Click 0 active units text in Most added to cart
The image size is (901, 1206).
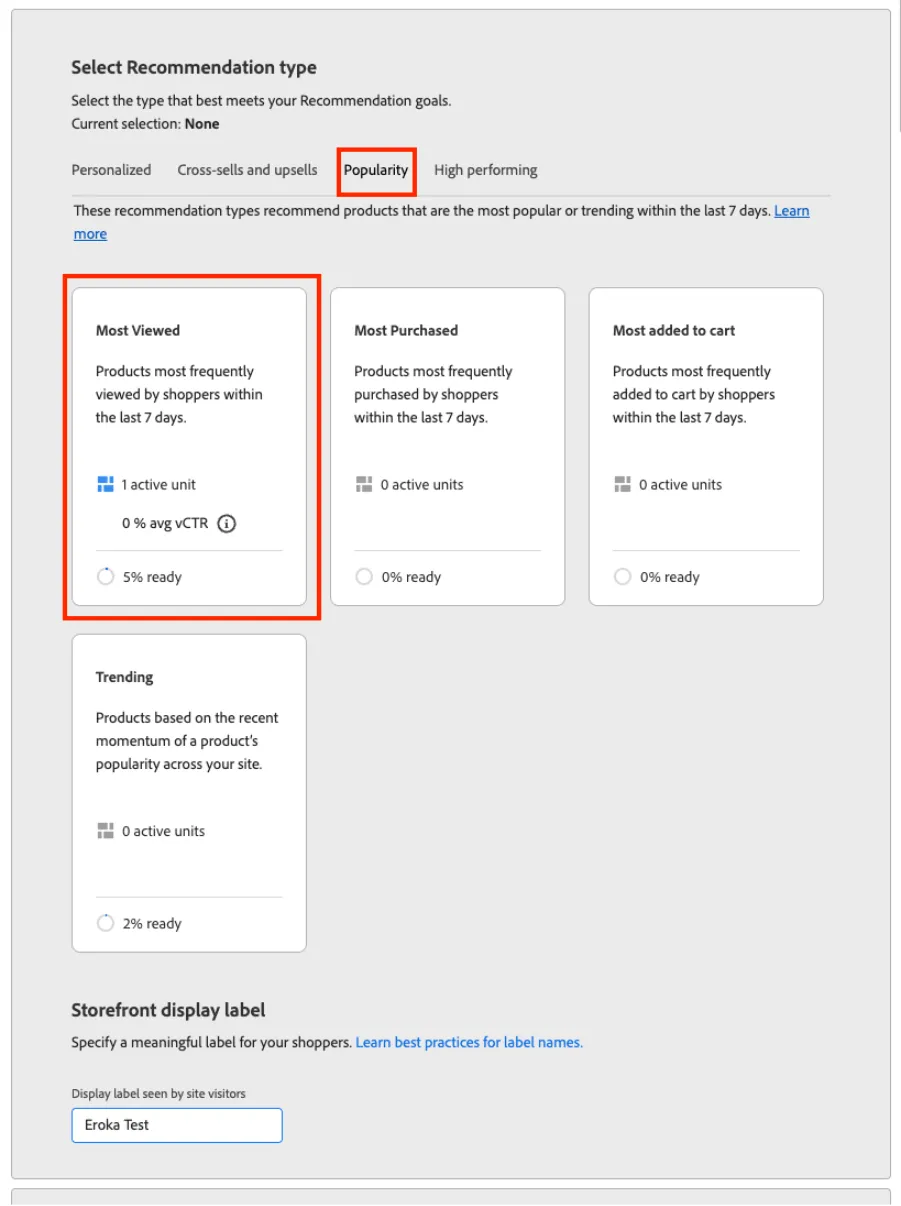tap(680, 485)
